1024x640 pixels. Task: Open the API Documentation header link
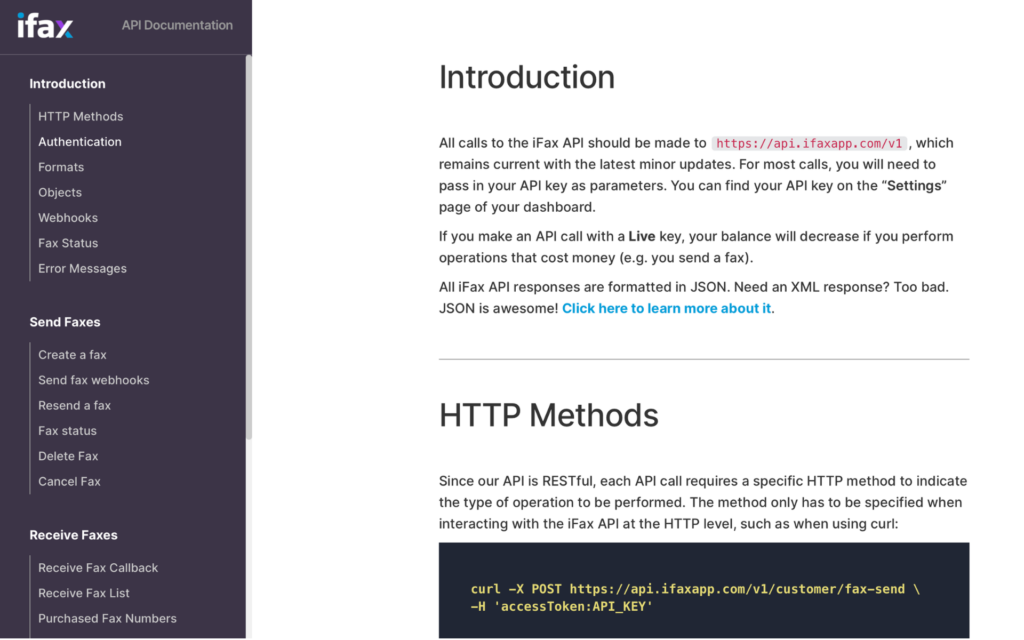click(x=177, y=25)
